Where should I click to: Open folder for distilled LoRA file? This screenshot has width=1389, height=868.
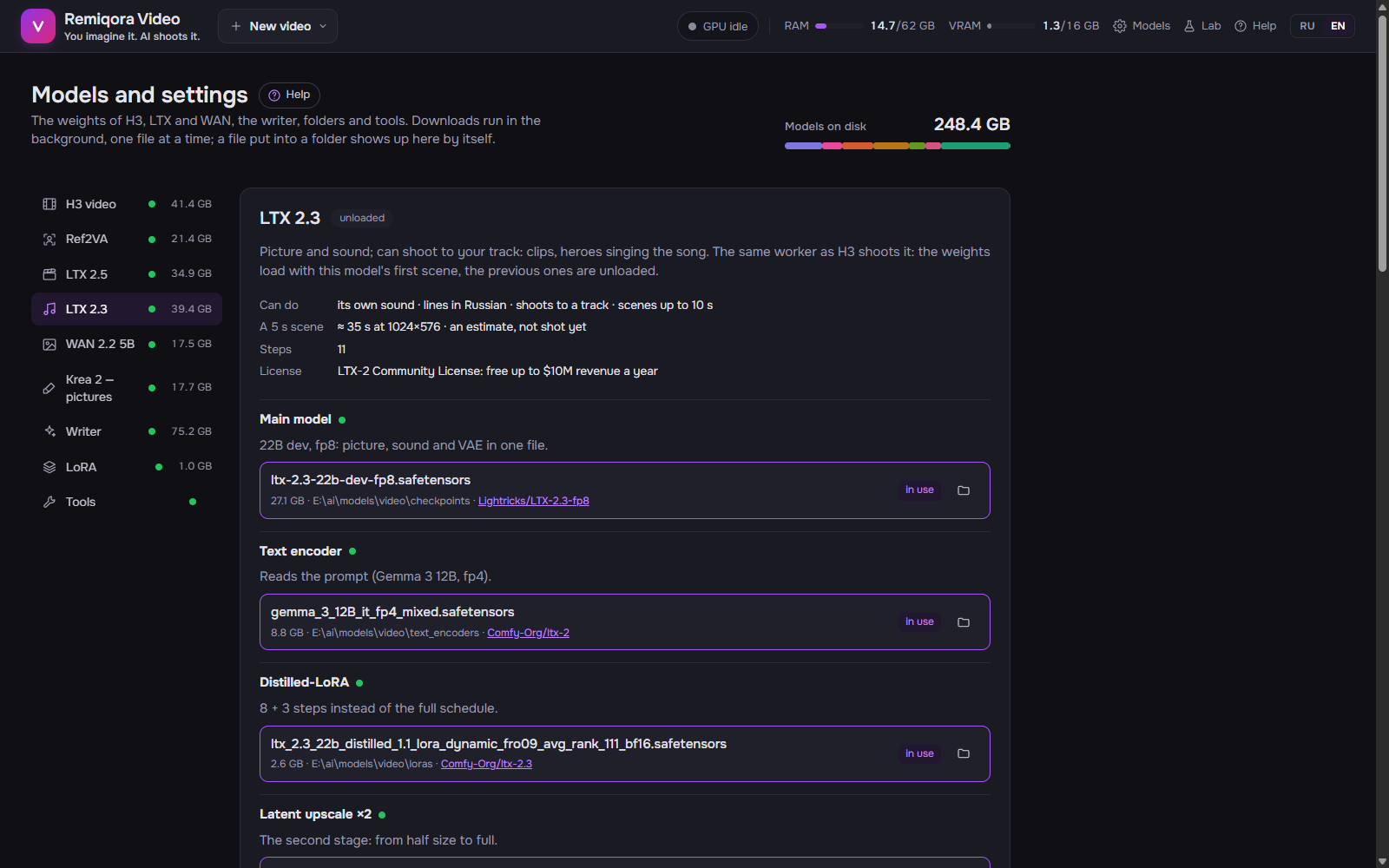pyautogui.click(x=964, y=753)
